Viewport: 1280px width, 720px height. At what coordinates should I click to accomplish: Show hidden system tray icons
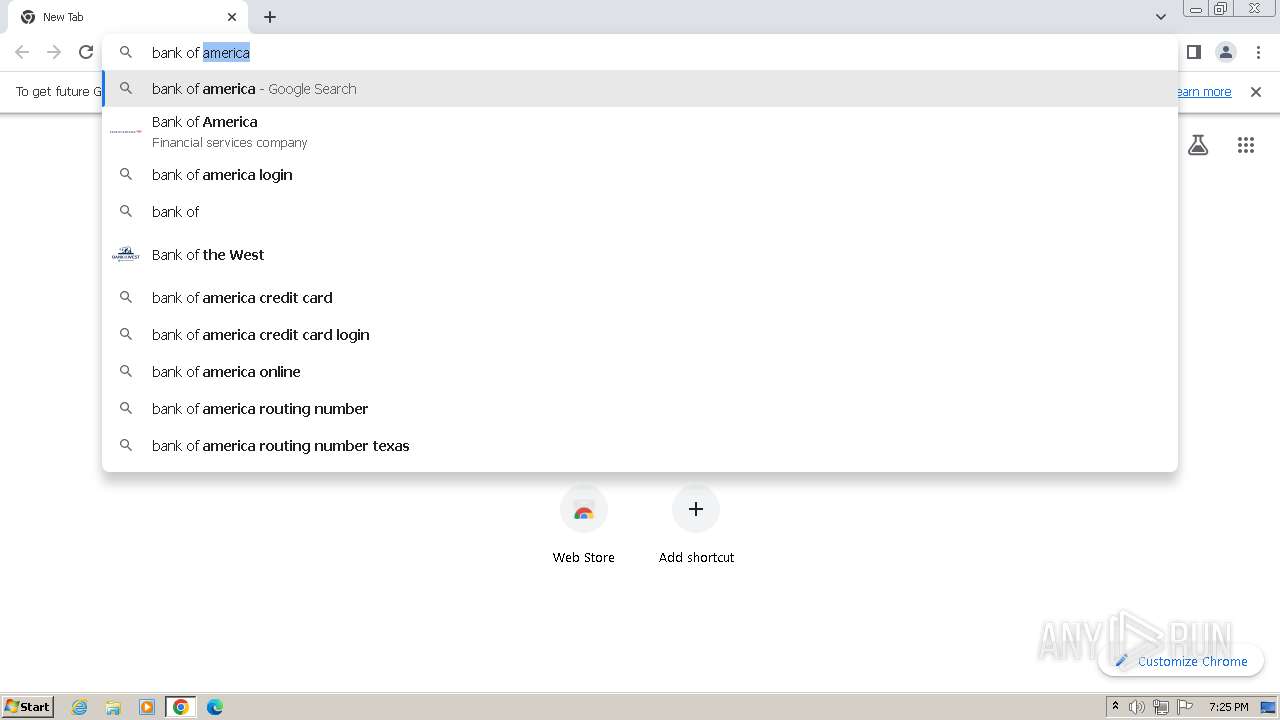1115,707
